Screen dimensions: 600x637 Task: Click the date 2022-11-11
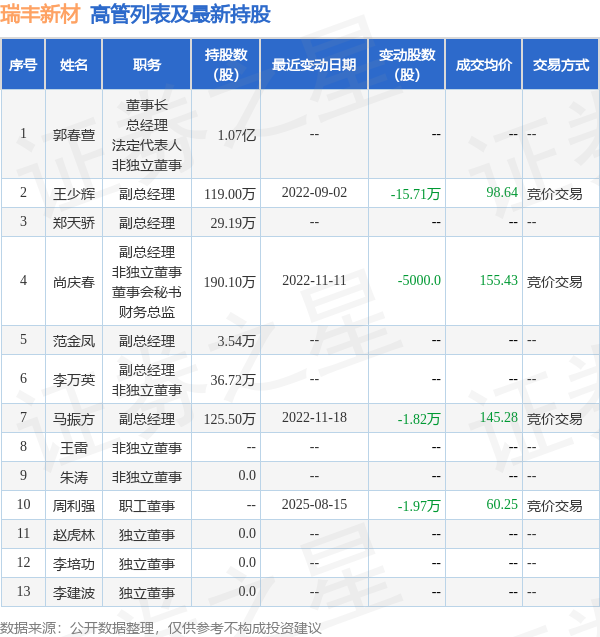point(314,280)
